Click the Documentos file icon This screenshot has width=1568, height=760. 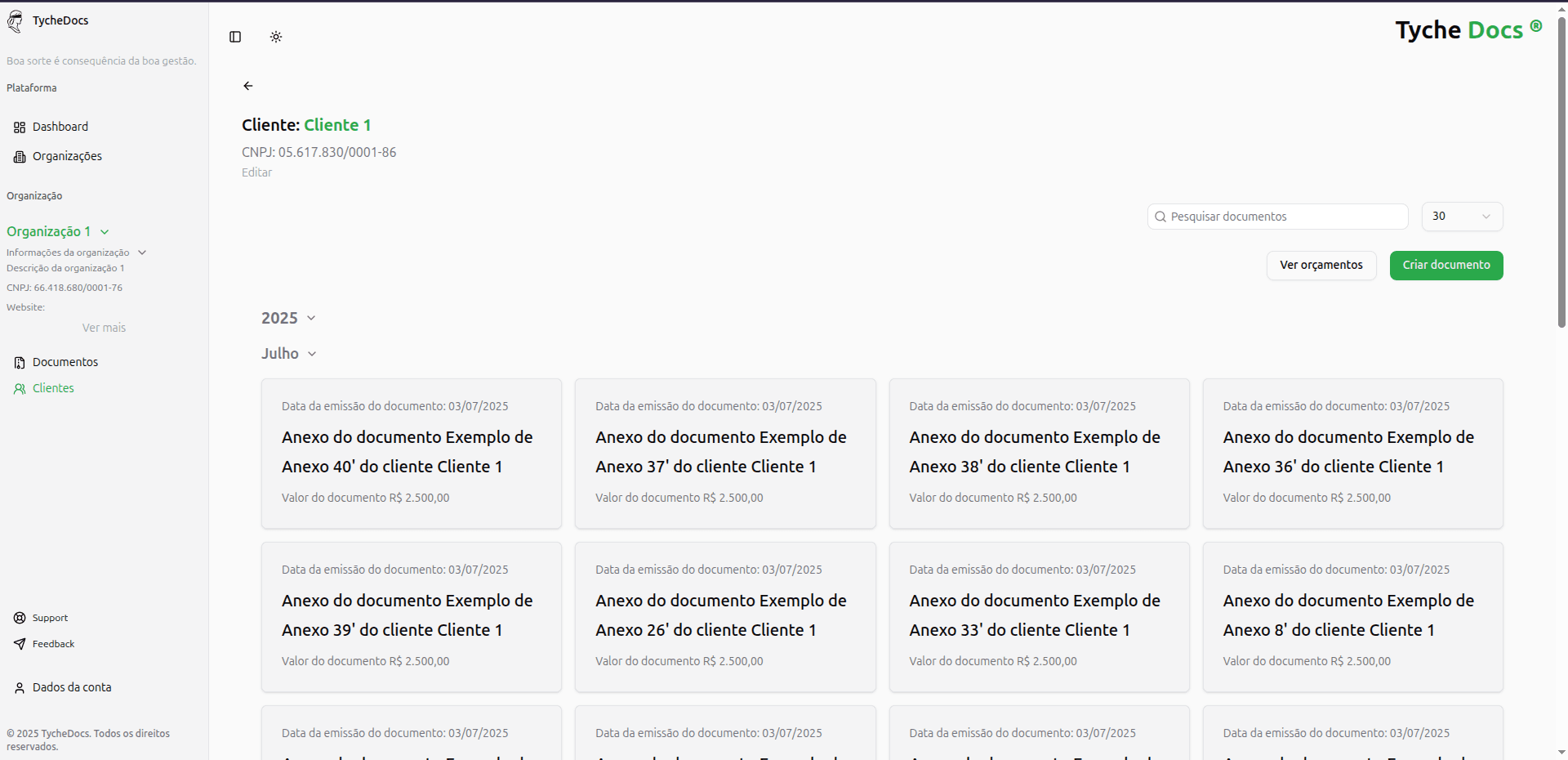pos(20,363)
